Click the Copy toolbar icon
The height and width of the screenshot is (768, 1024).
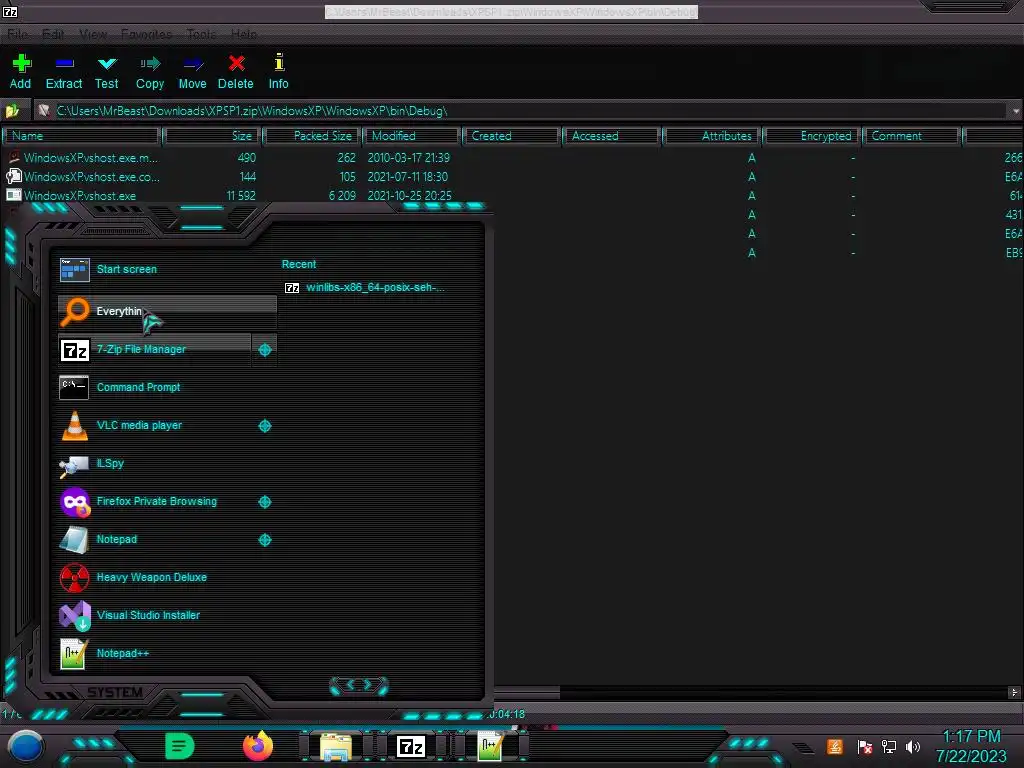click(x=150, y=63)
